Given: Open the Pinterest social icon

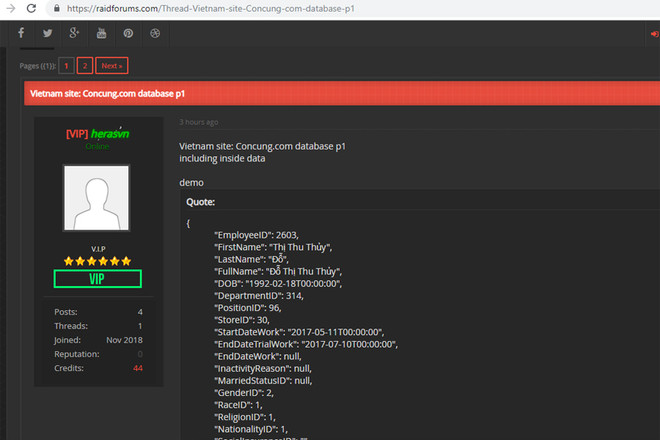Looking at the screenshot, I should (128, 33).
